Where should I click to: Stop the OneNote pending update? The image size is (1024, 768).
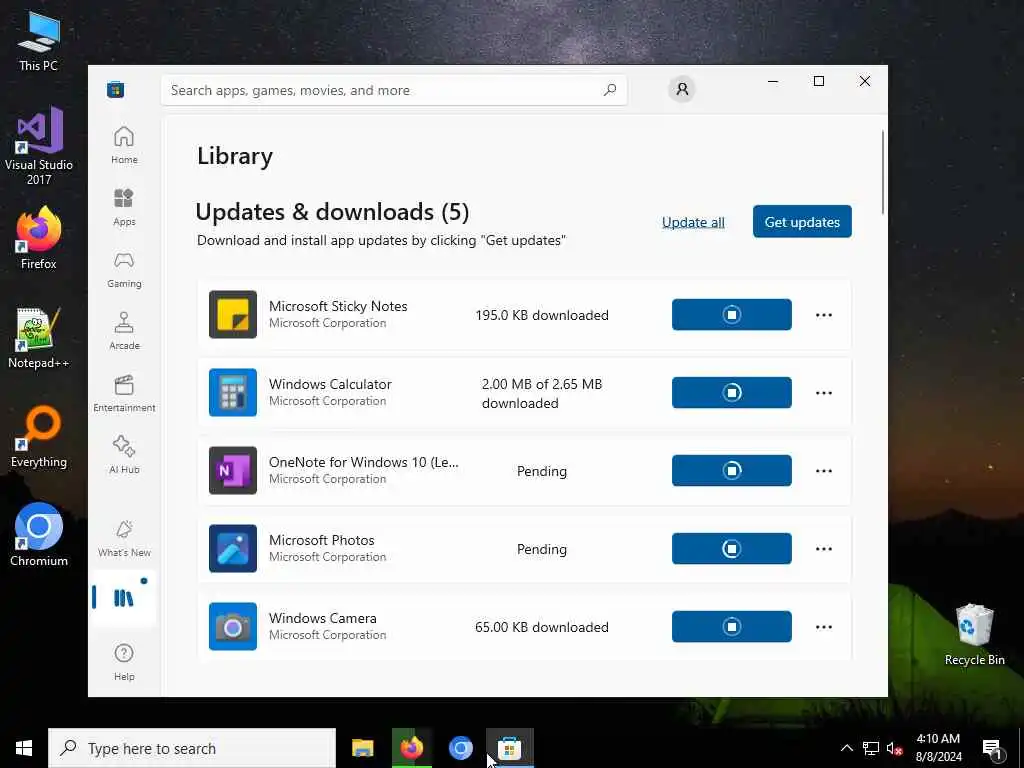point(731,471)
